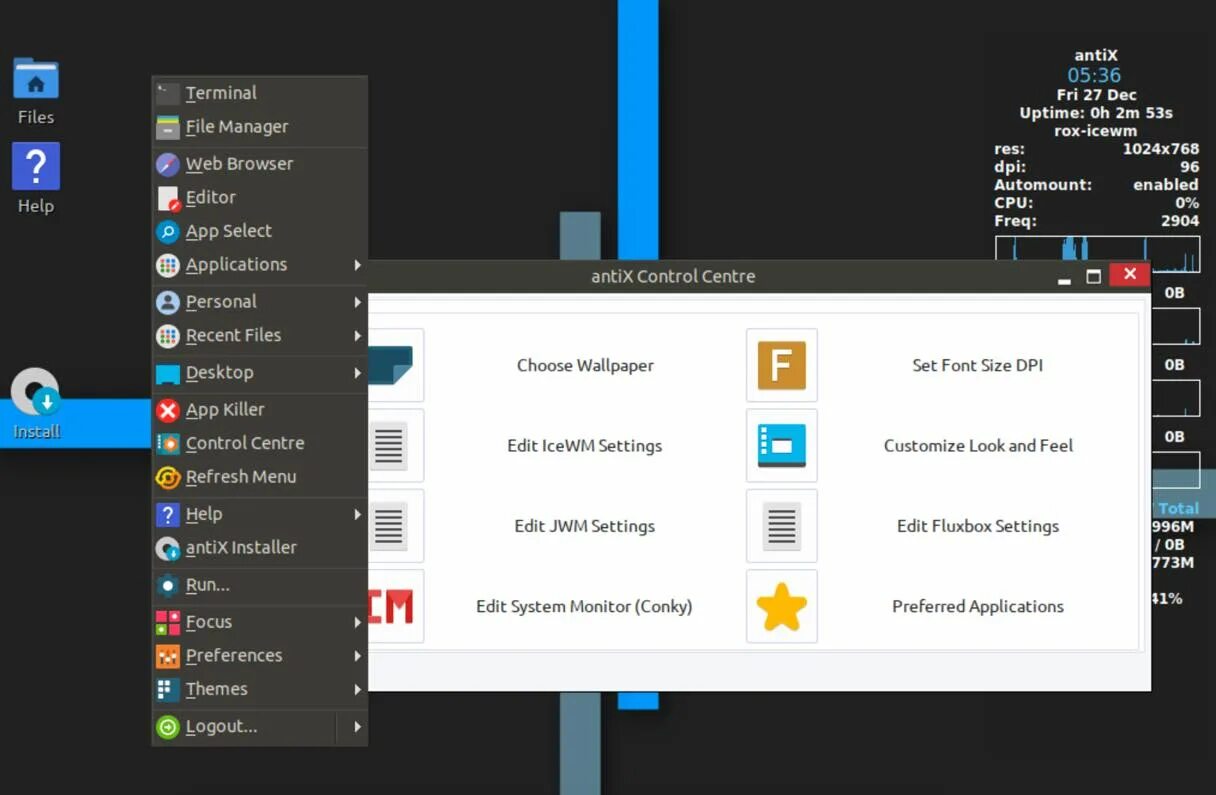Click the App Killer red X icon
1216x795 pixels.
(168, 410)
